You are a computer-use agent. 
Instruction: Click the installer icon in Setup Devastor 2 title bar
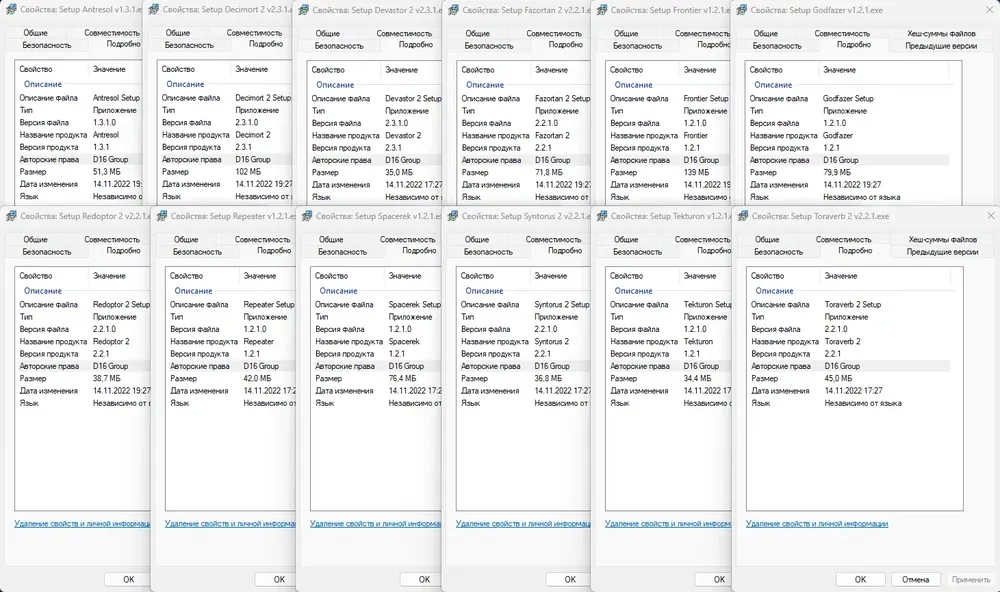coord(304,10)
